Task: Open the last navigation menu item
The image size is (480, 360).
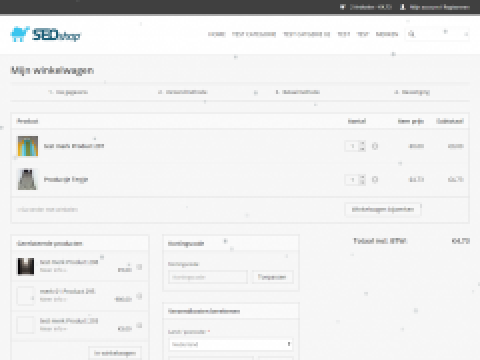Action: pos(387,34)
